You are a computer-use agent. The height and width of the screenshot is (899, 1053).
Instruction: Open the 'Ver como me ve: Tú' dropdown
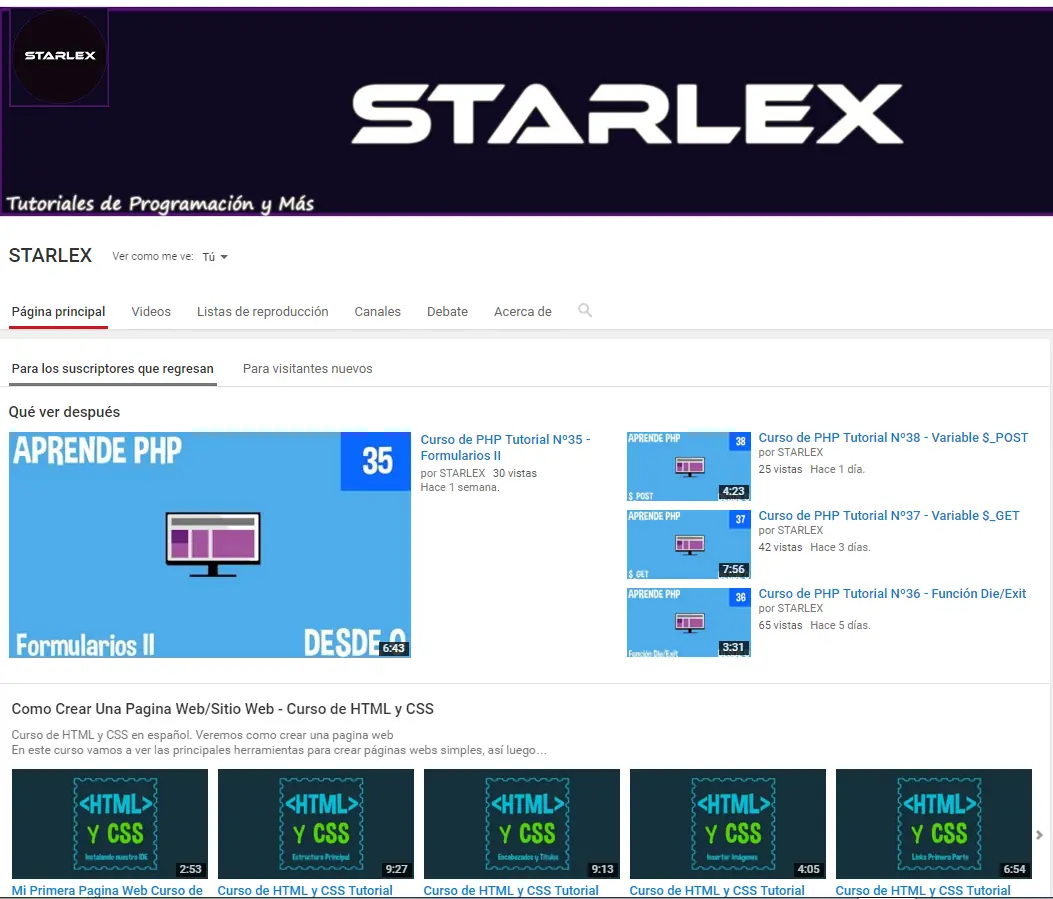tap(215, 256)
